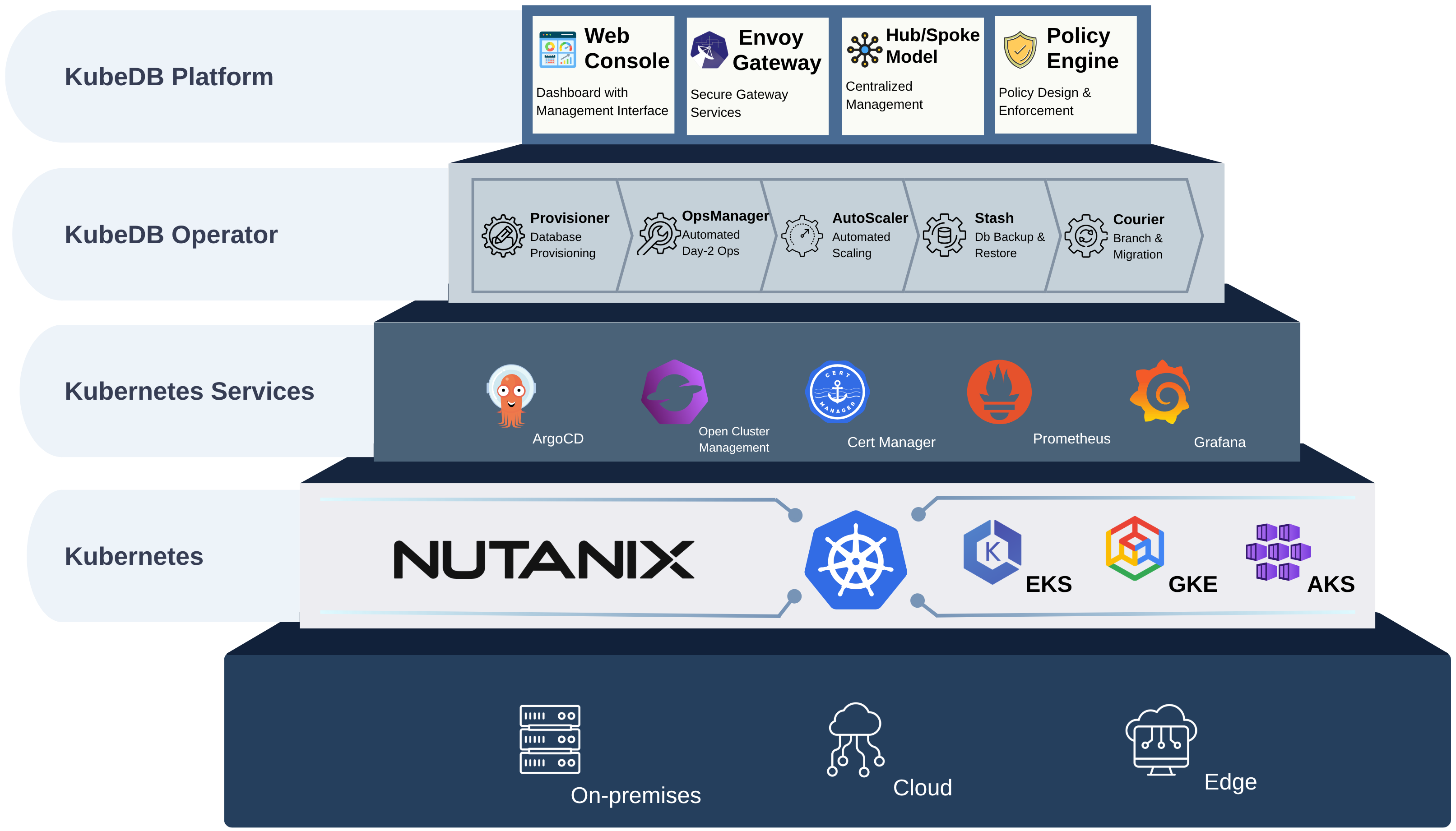Screen dimensions: 1456x831
Task: Click the Open Cluster Management purple logo
Action: coord(674,392)
